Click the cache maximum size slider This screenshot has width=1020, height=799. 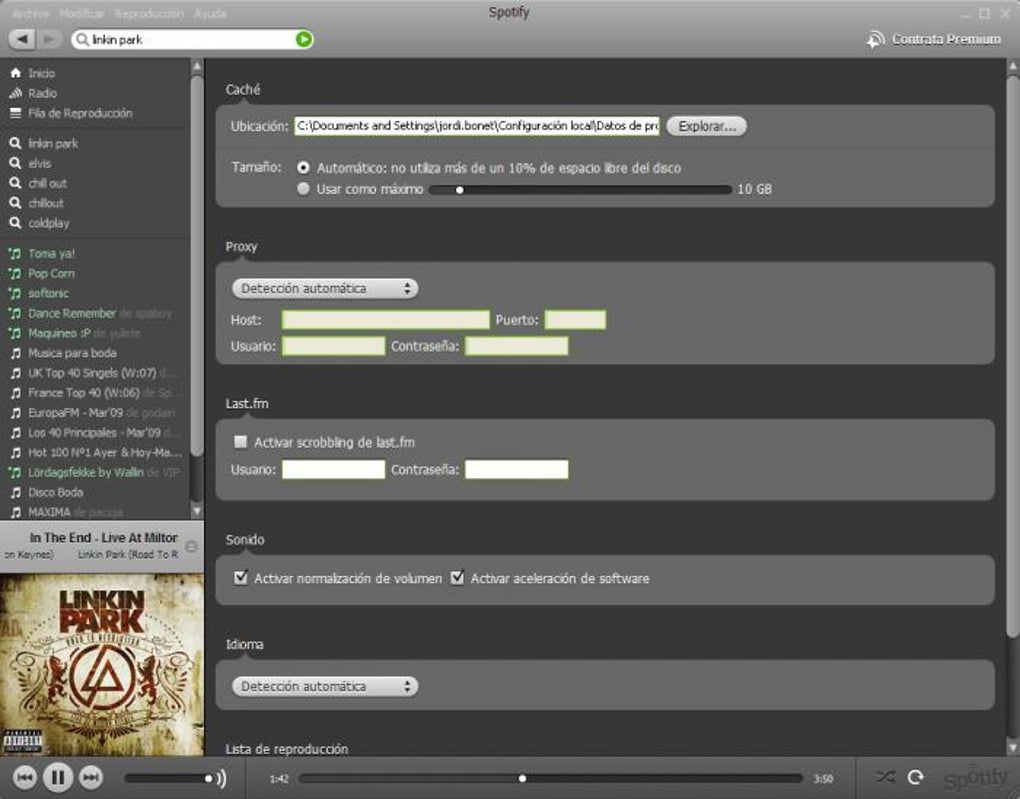(580, 189)
